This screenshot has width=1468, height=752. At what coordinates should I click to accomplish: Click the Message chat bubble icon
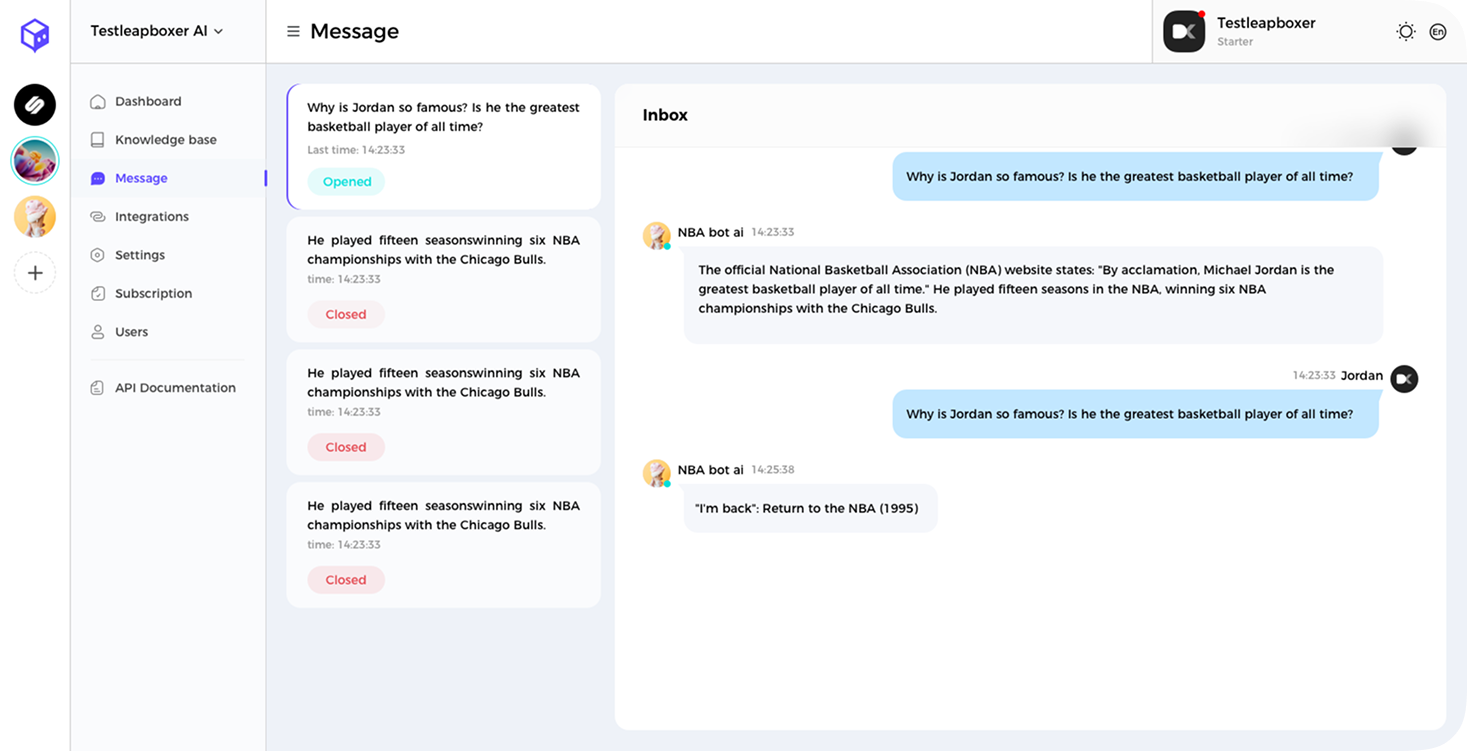click(96, 177)
